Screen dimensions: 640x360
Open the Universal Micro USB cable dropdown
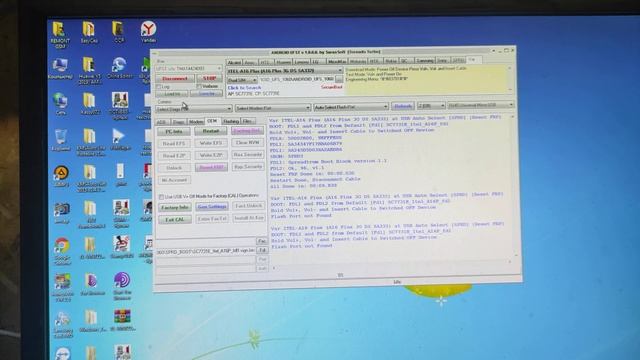pyautogui.click(x=480, y=105)
